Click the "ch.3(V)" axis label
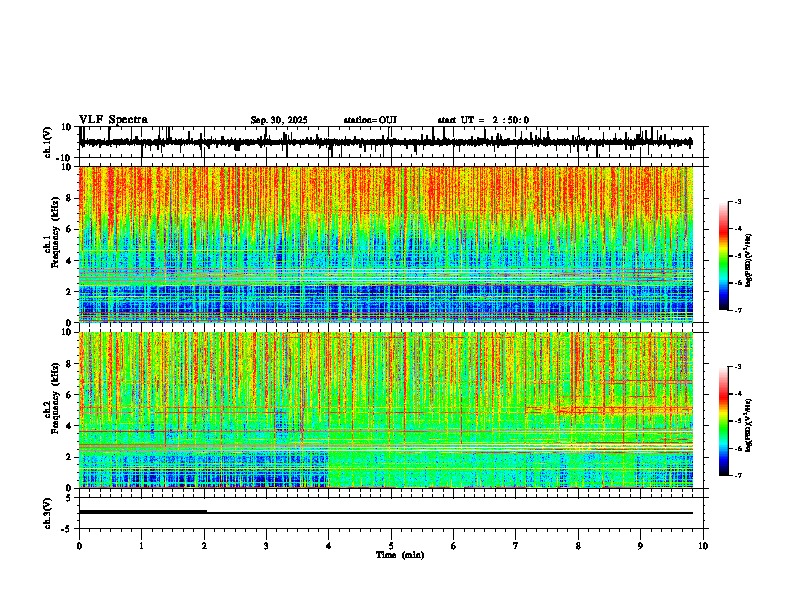Viewport: 792px width, 612px height. [48, 513]
